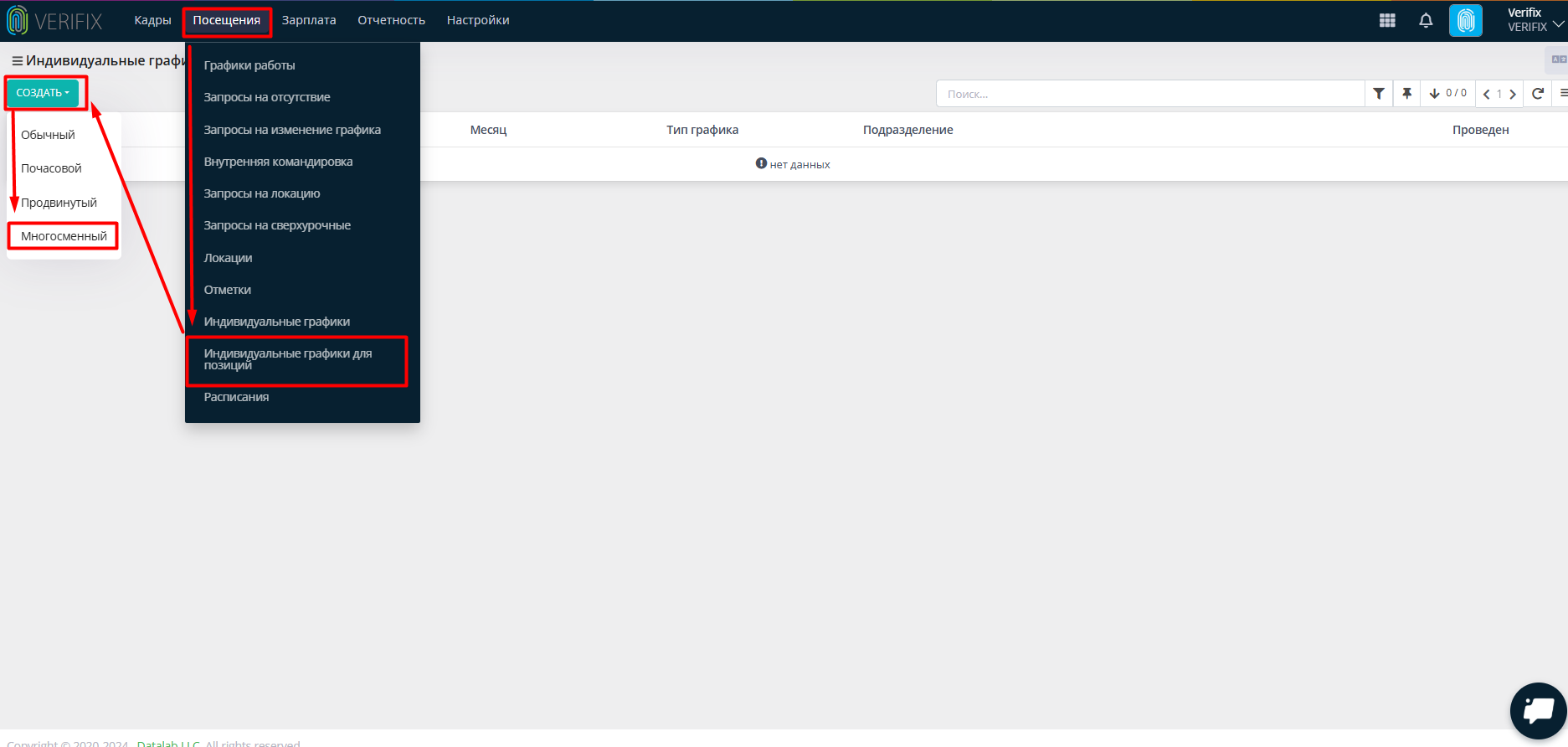Select Запросы на сверхурочные entry
The width and height of the screenshot is (1568, 747).
[x=277, y=225]
